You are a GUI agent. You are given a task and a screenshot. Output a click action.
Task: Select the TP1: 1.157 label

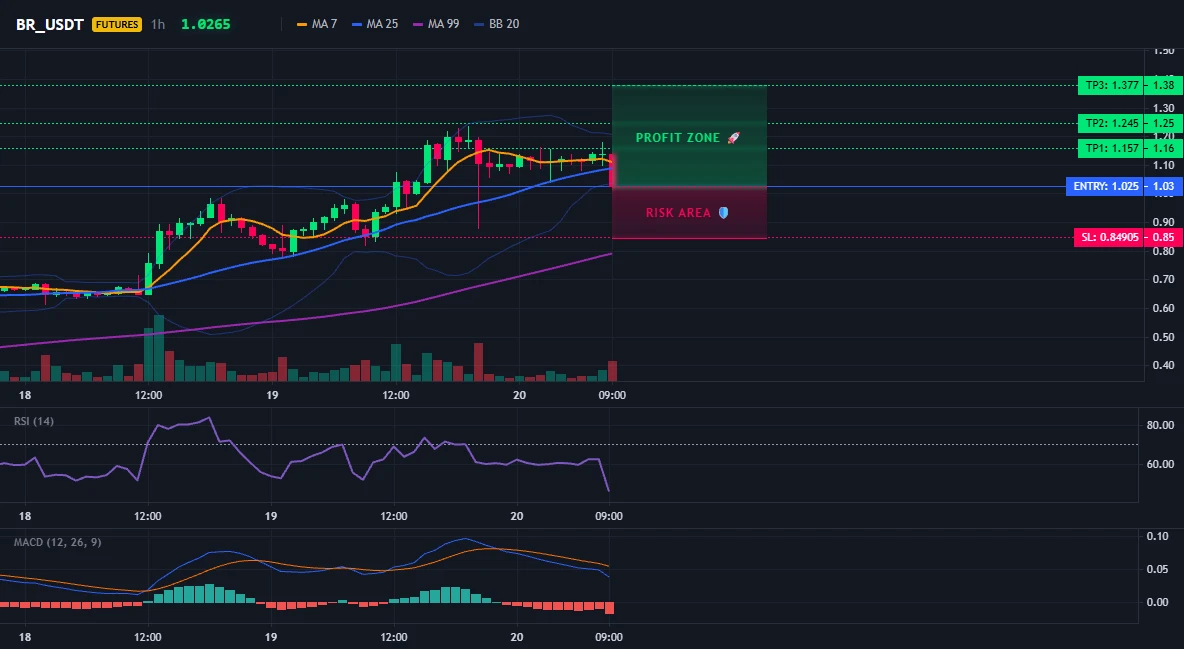click(x=1111, y=148)
